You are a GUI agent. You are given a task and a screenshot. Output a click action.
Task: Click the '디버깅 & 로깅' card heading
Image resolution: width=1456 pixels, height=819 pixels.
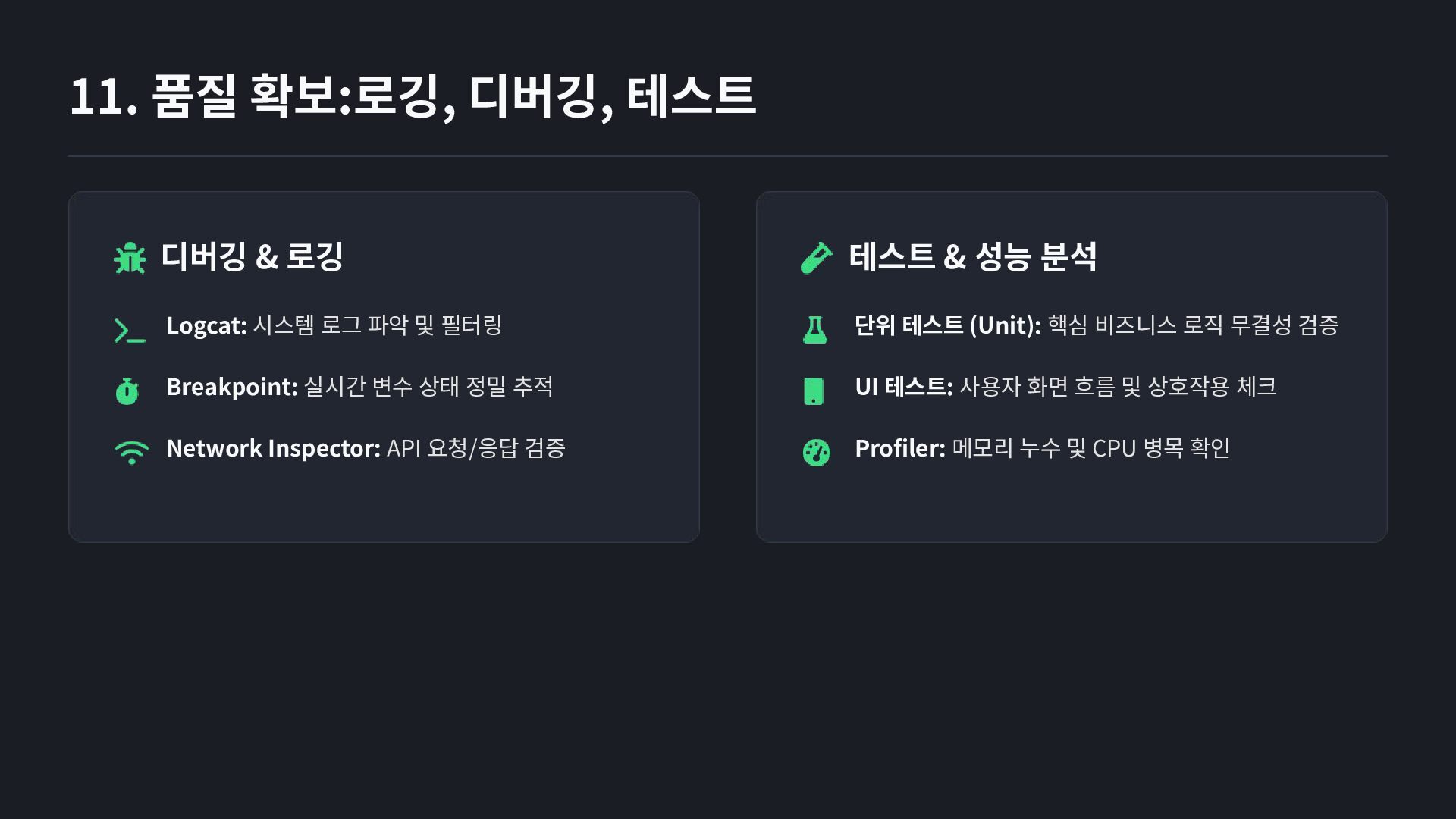253,256
